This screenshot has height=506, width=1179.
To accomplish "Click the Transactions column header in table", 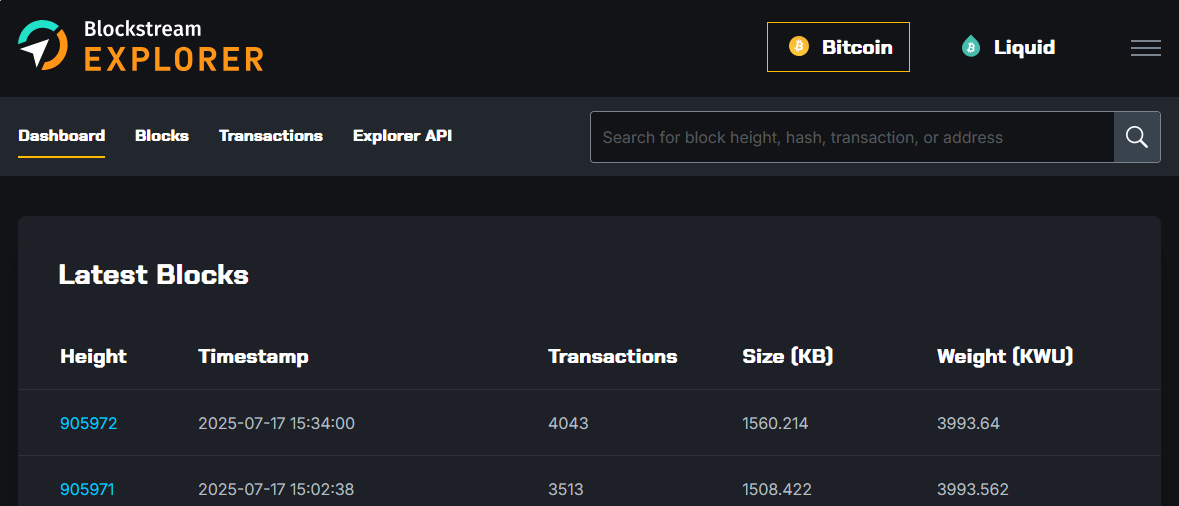I will 613,356.
